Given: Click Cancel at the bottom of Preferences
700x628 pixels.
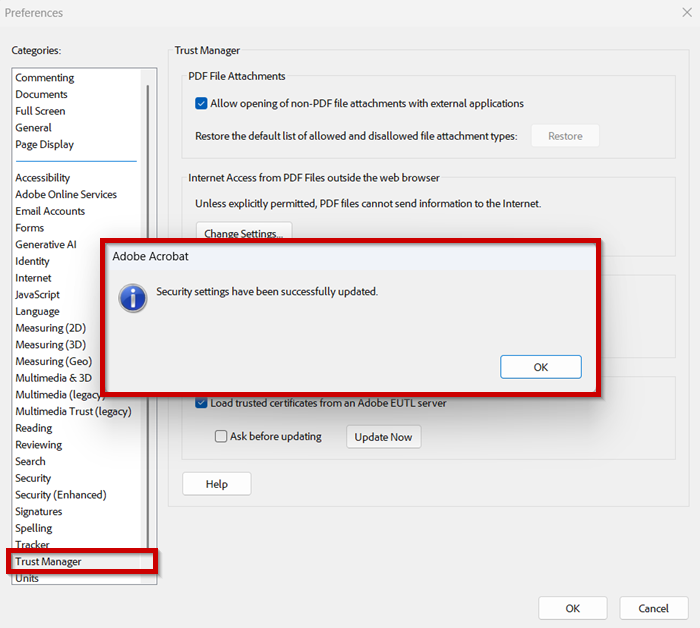Looking at the screenshot, I should click(653, 608).
